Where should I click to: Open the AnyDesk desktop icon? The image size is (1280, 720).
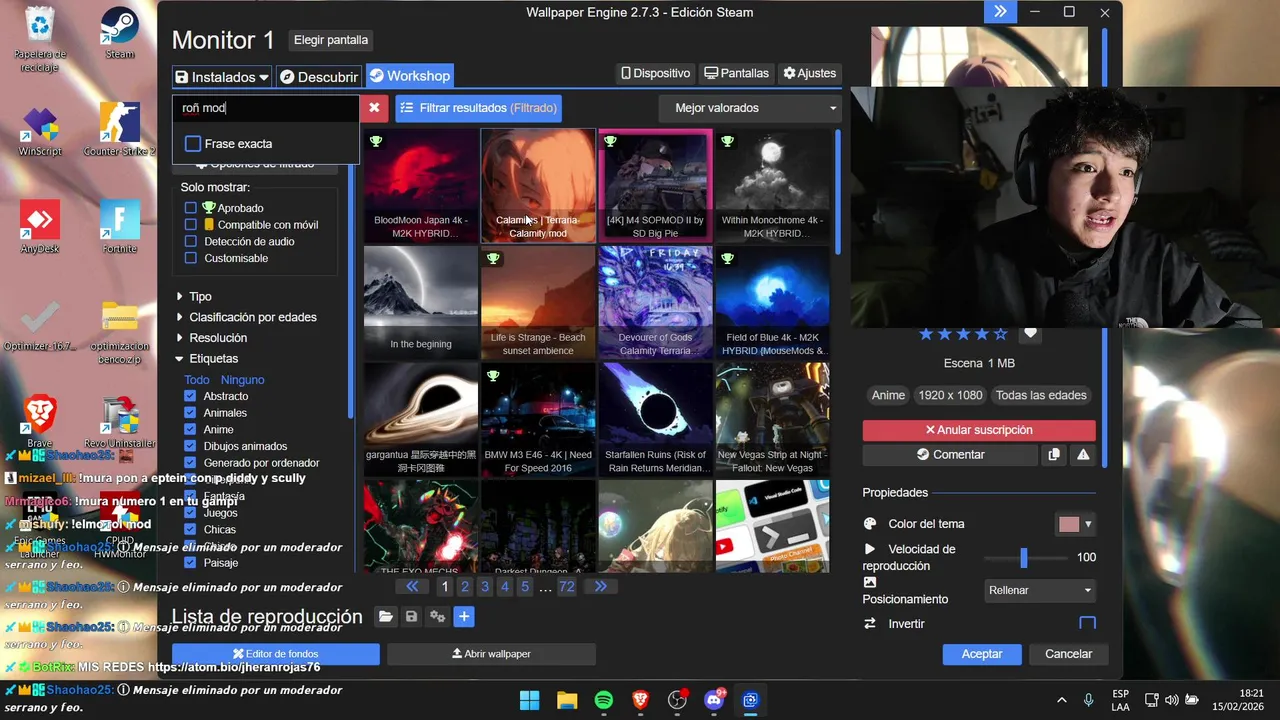[40, 228]
